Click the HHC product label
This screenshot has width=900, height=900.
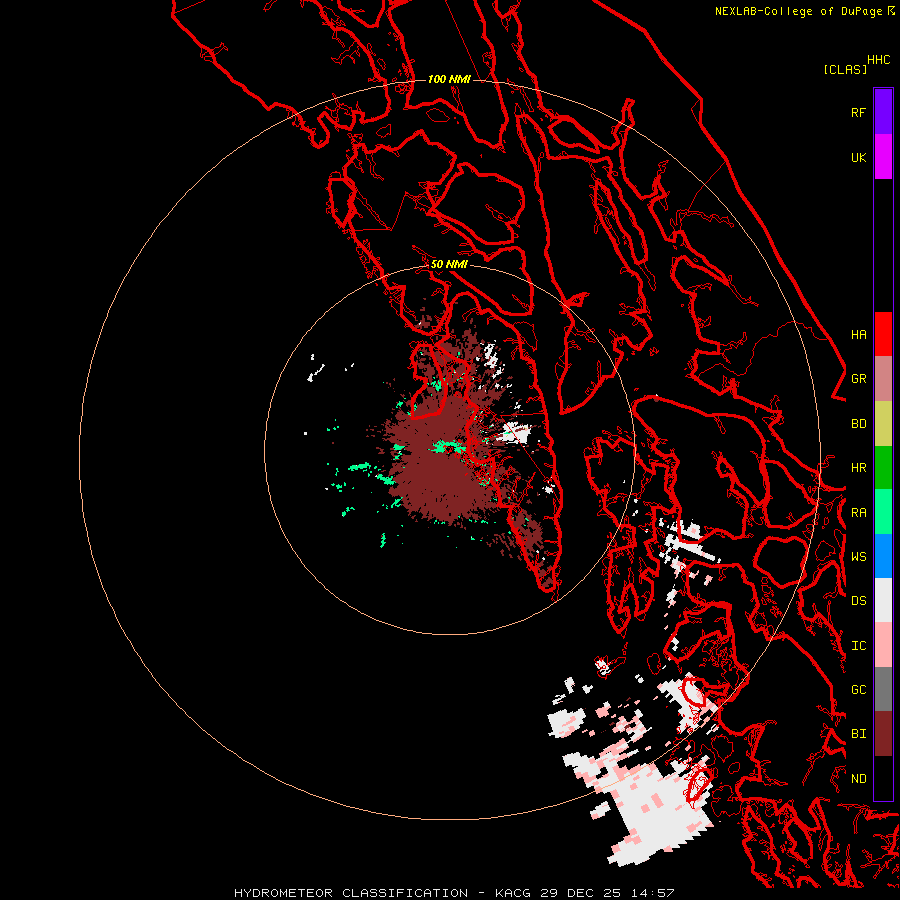pos(879,60)
